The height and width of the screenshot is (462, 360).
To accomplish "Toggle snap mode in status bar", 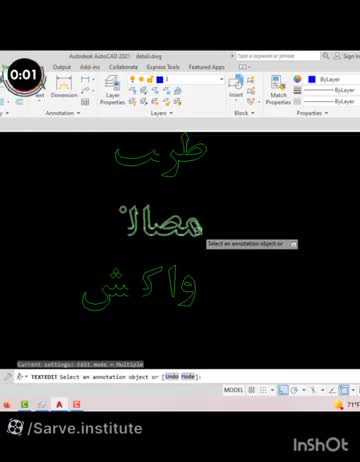I will [x=263, y=390].
